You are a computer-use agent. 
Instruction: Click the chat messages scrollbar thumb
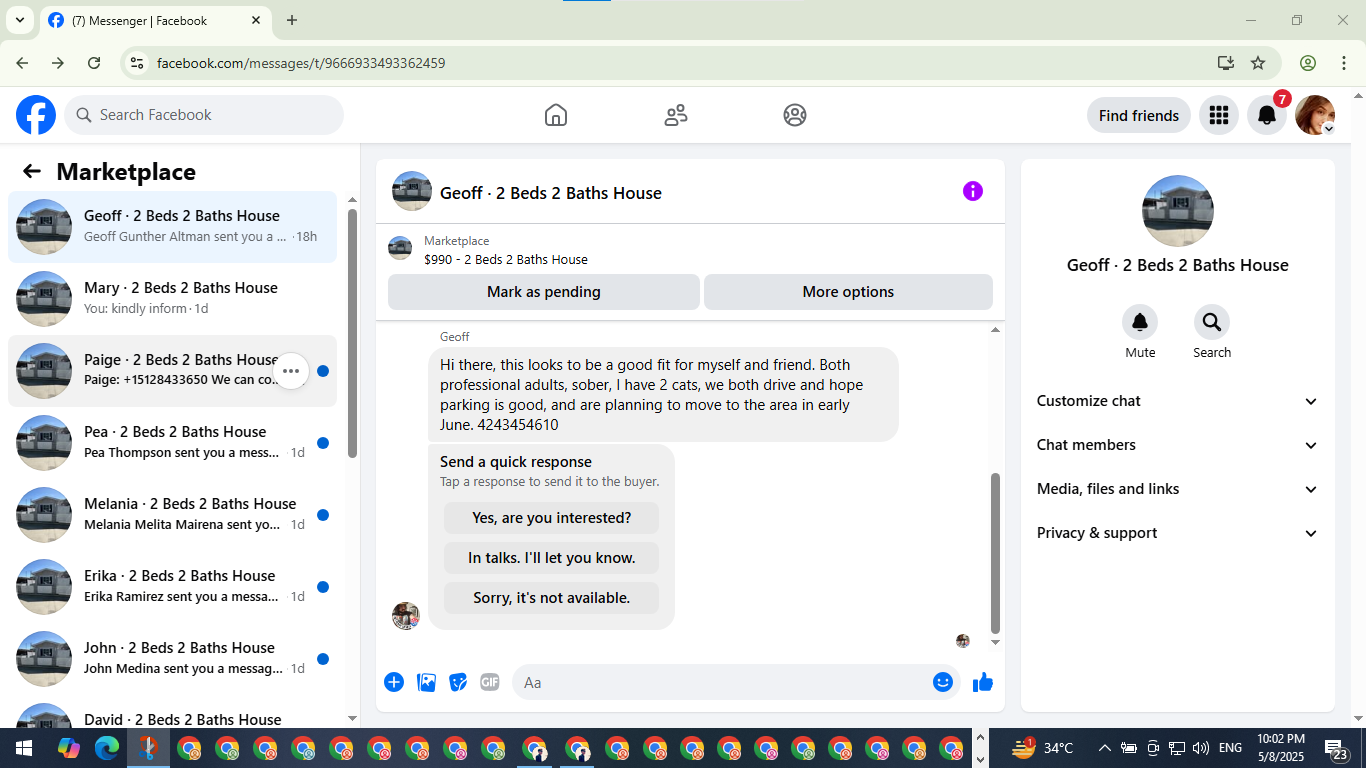pos(995,552)
